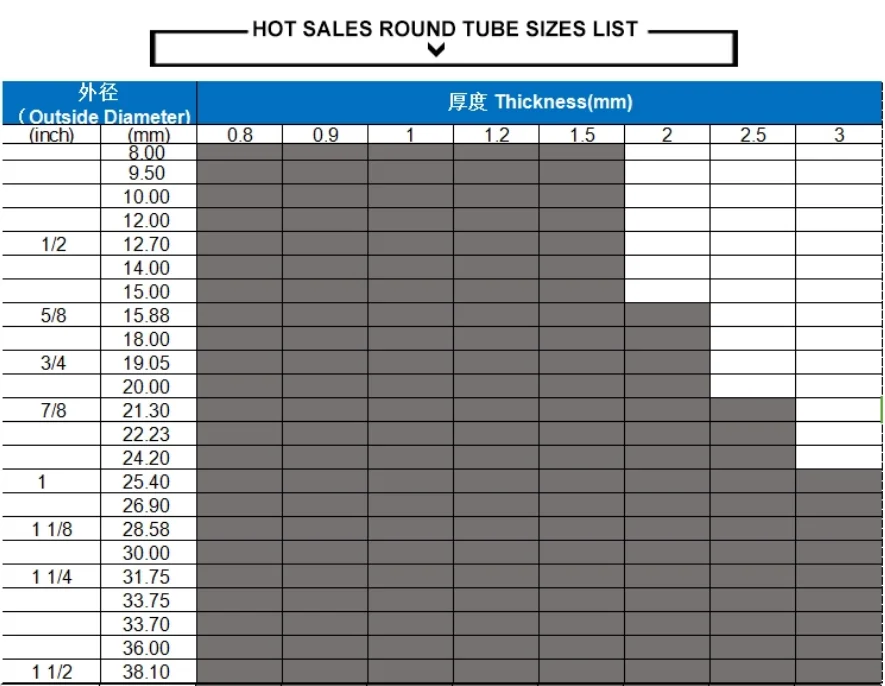Click the Hot Sales Round Tube Sizes List title

pyautogui.click(x=444, y=29)
